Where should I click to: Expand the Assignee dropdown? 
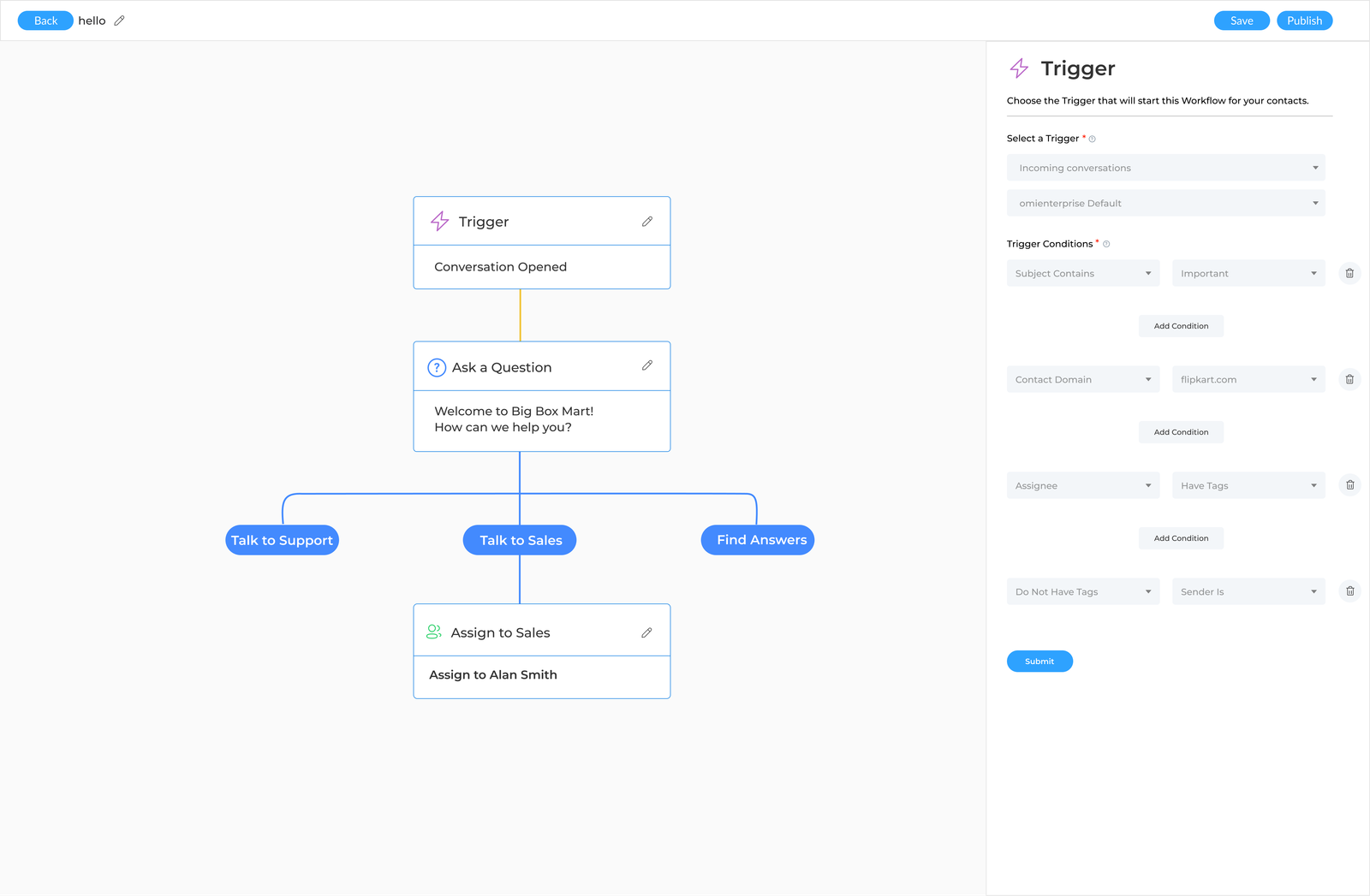[1083, 485]
